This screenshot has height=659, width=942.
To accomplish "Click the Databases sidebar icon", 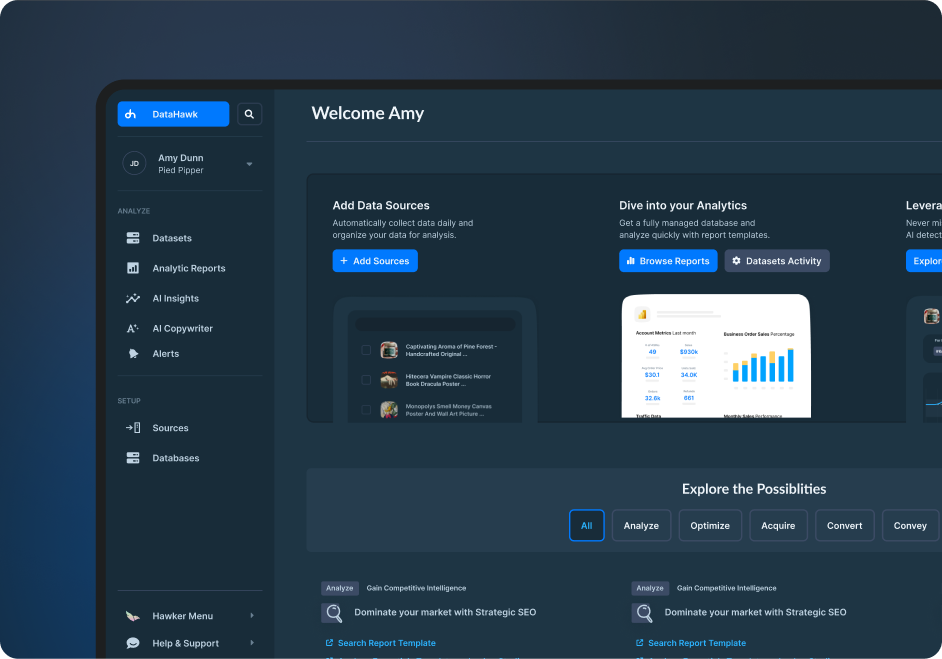I will pos(133,458).
